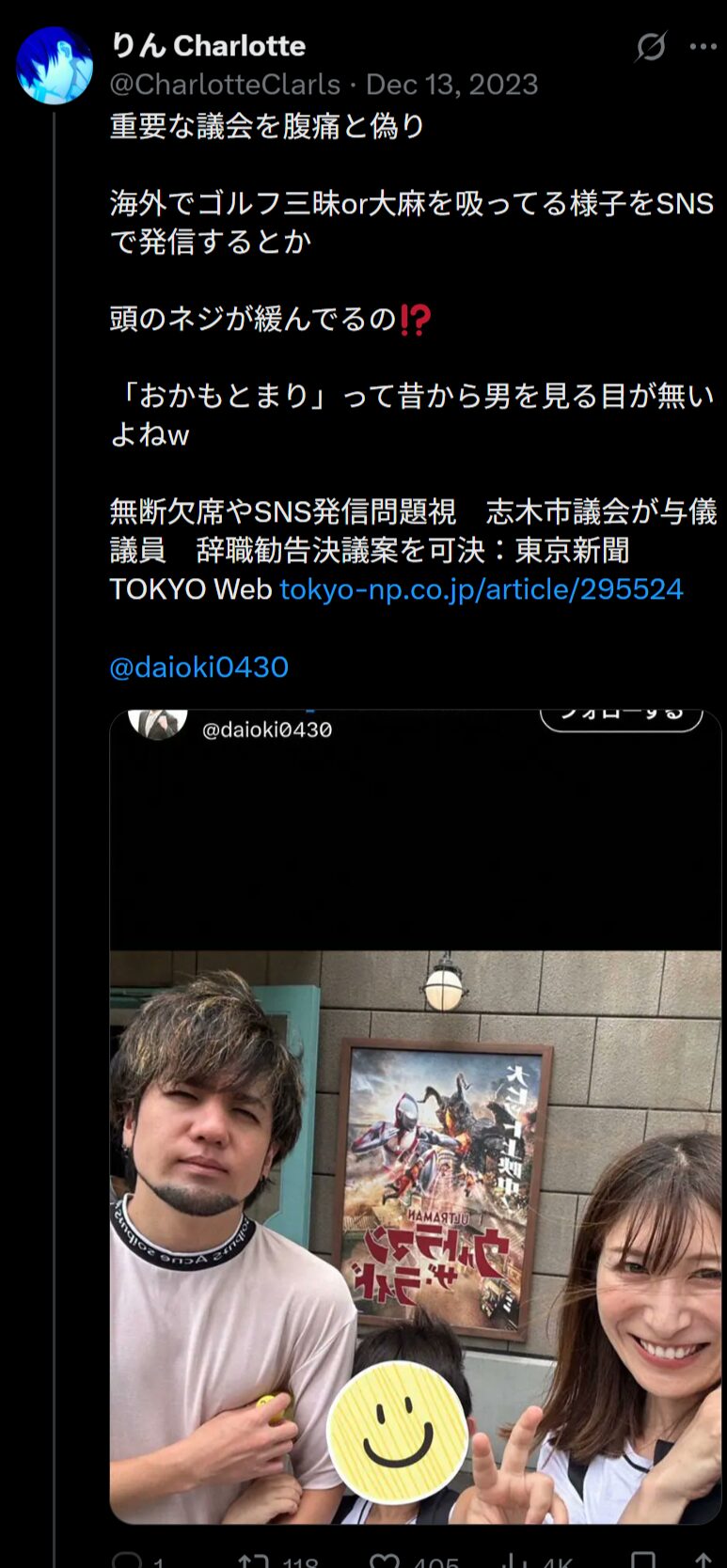Click the headline text 無断欠席やSNS発信問題視

click(283, 512)
